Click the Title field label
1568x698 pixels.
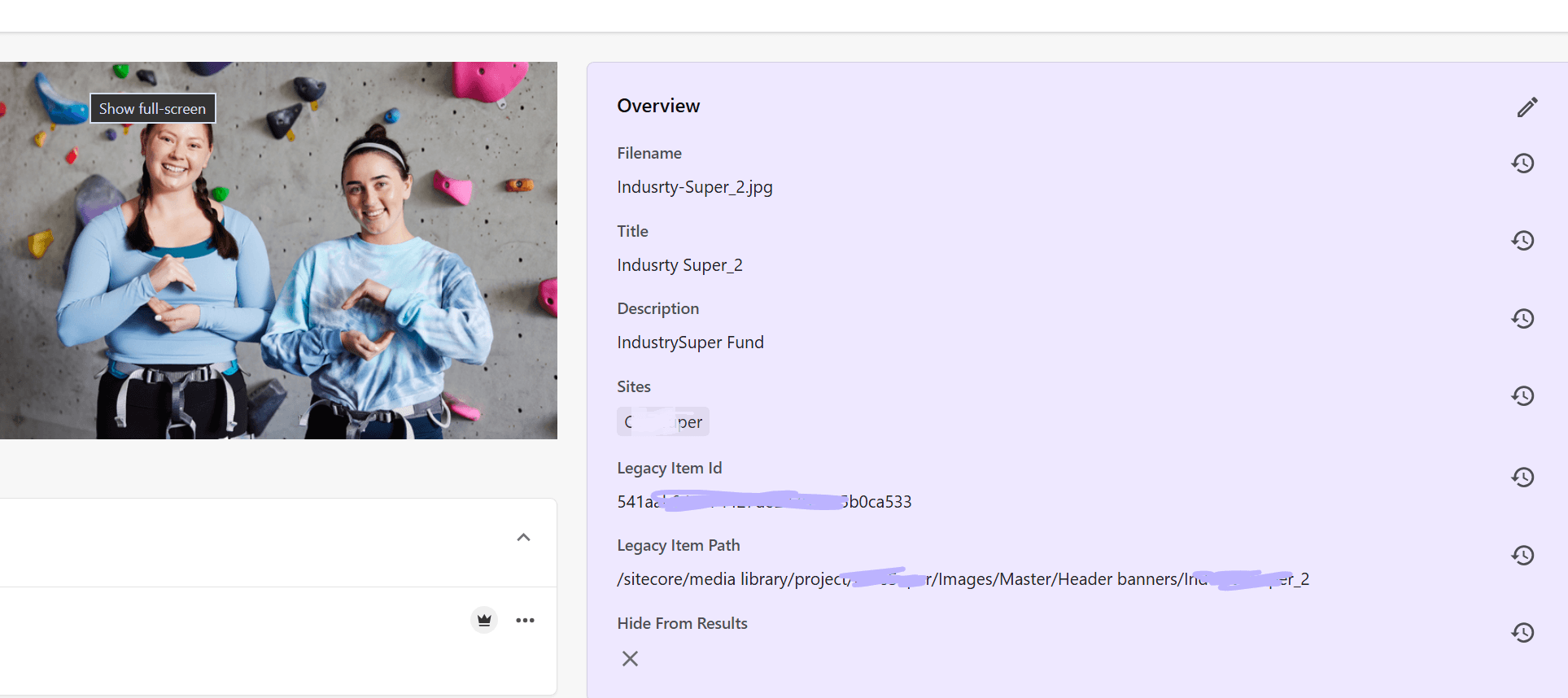632,231
